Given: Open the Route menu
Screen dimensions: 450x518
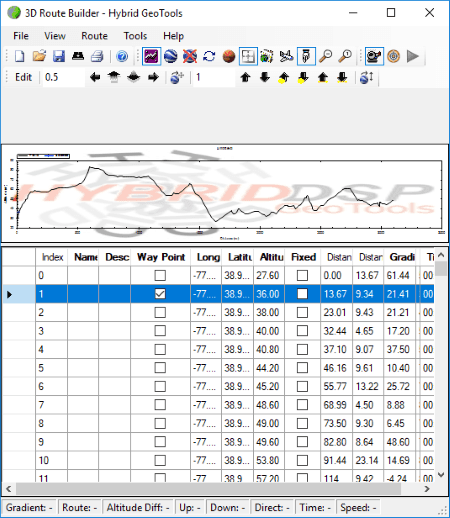Looking at the screenshot, I should coord(95,36).
